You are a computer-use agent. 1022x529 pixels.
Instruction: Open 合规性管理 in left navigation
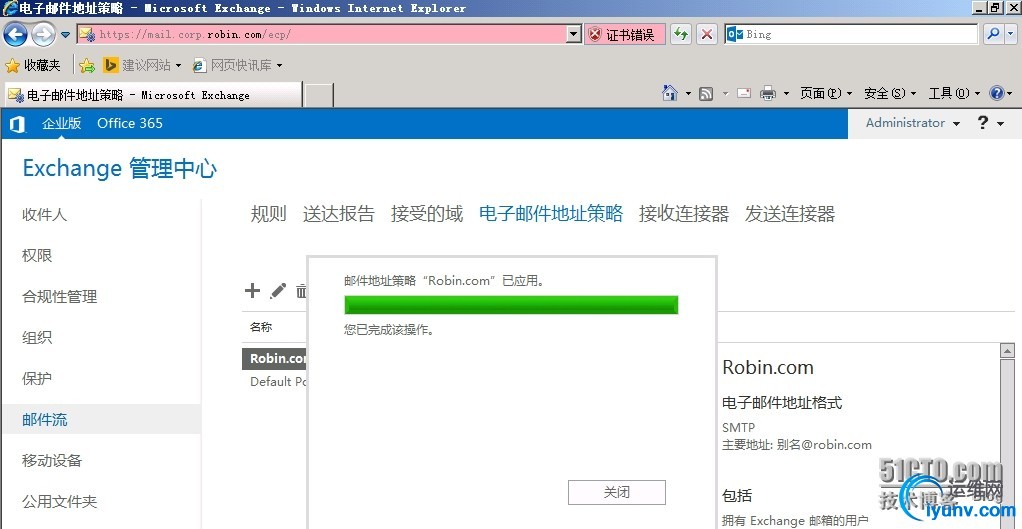(x=59, y=296)
